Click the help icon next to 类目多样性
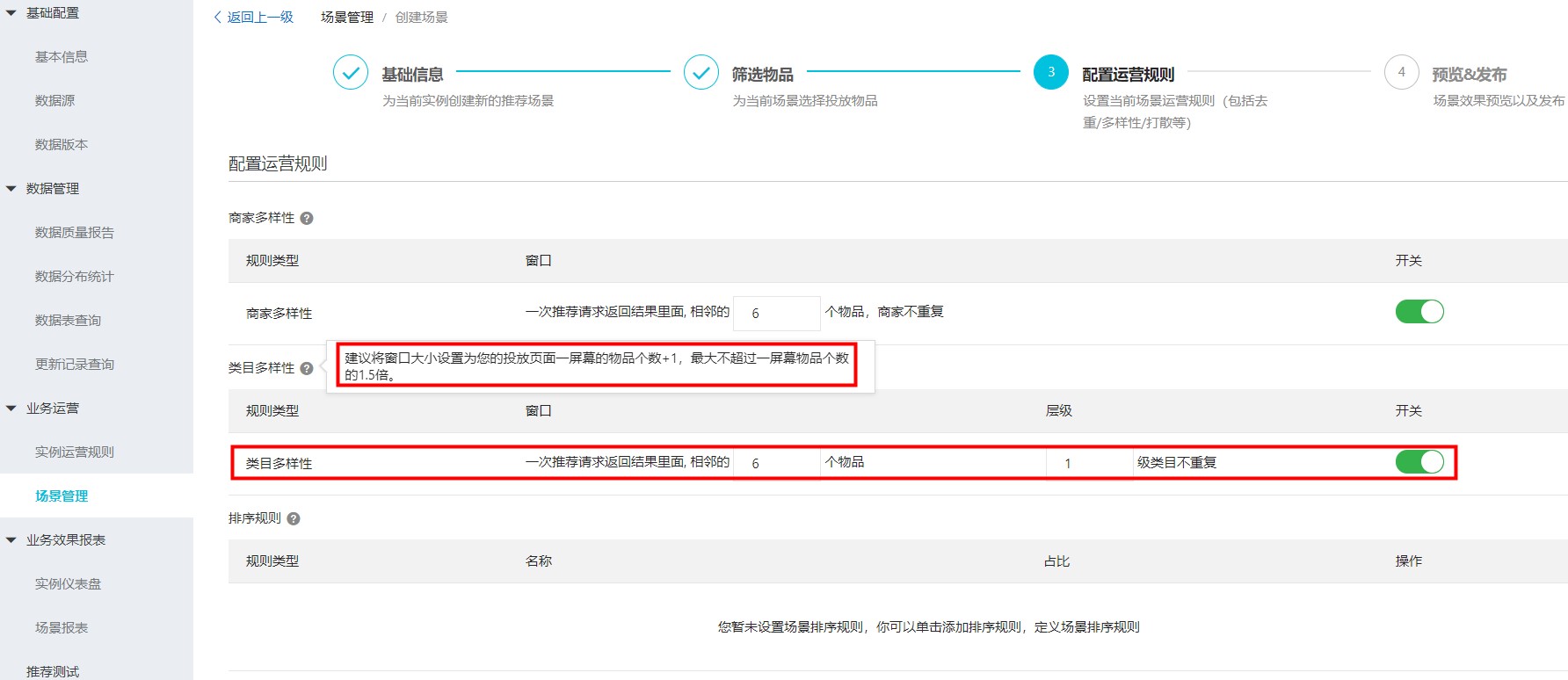Screen dimensions: 1568x680 pyautogui.click(x=307, y=369)
